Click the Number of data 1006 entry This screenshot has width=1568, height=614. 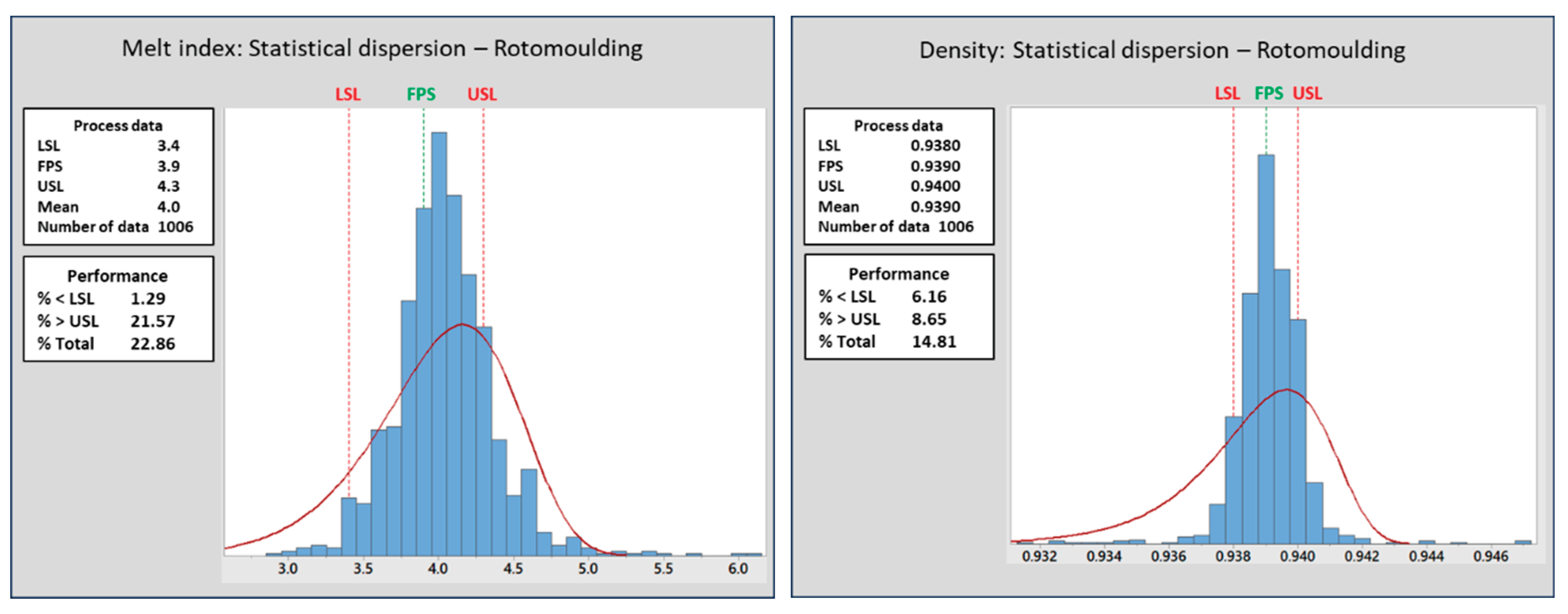116,226
